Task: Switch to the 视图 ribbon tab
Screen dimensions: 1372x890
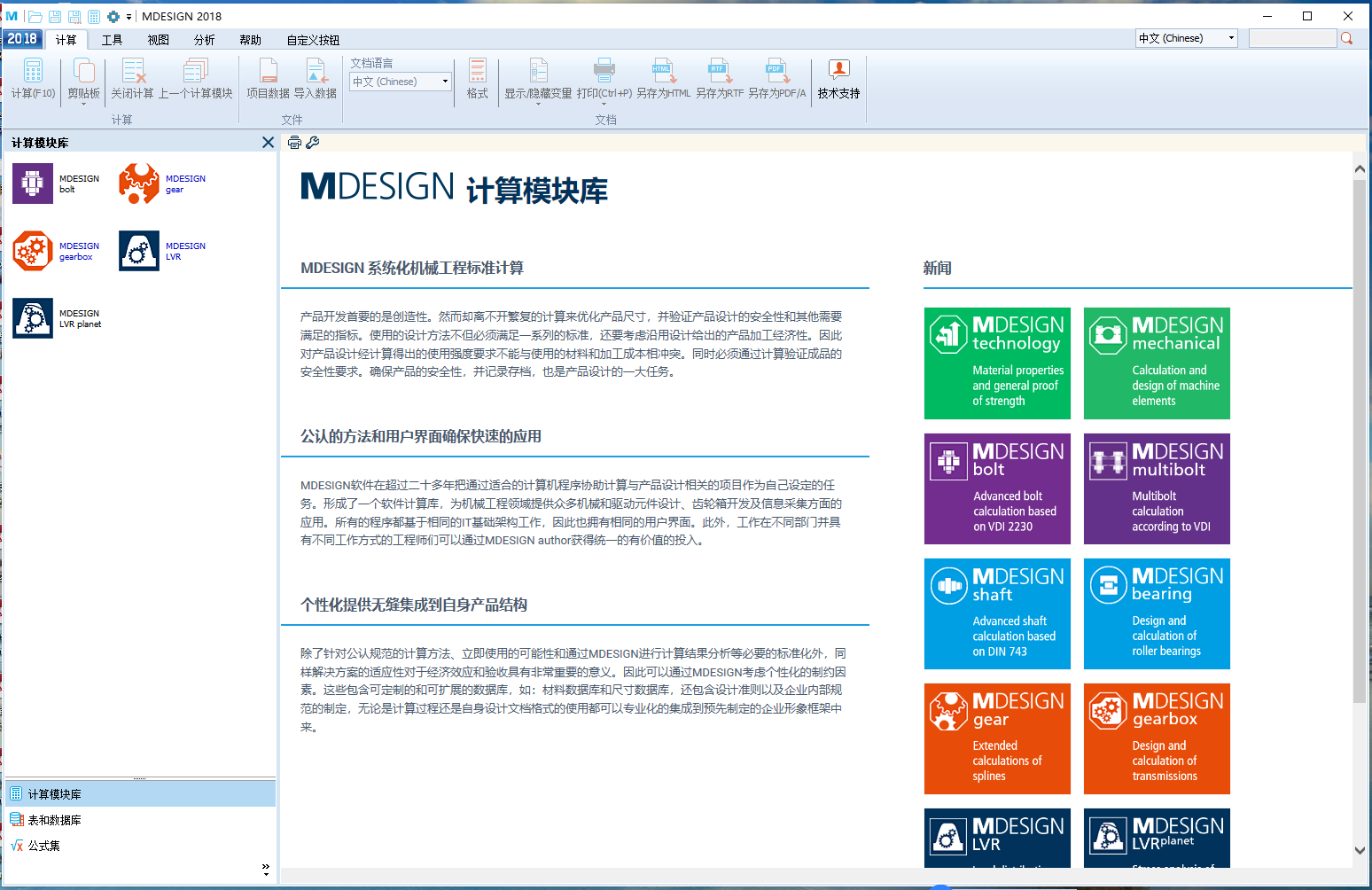Action: (x=158, y=40)
